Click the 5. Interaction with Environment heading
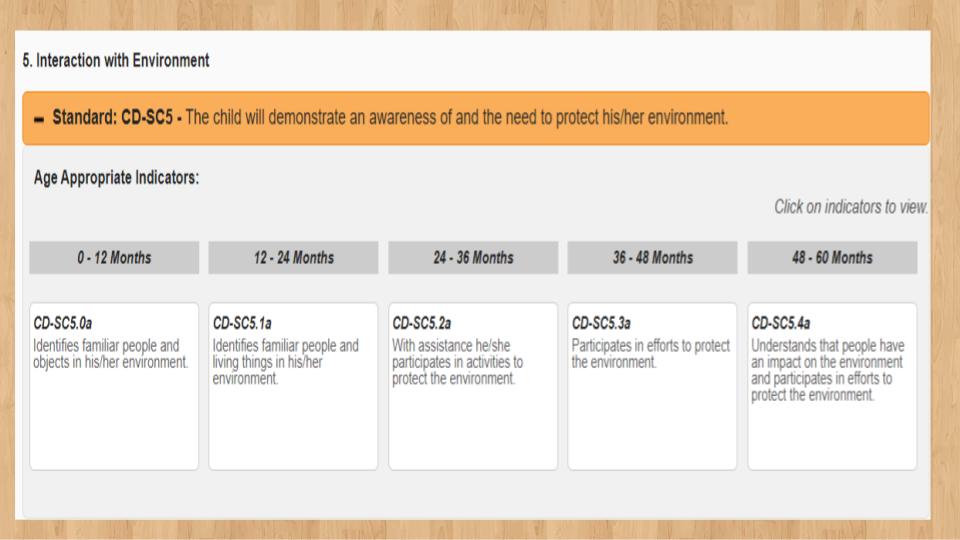This screenshot has height=540, width=960. [x=116, y=61]
